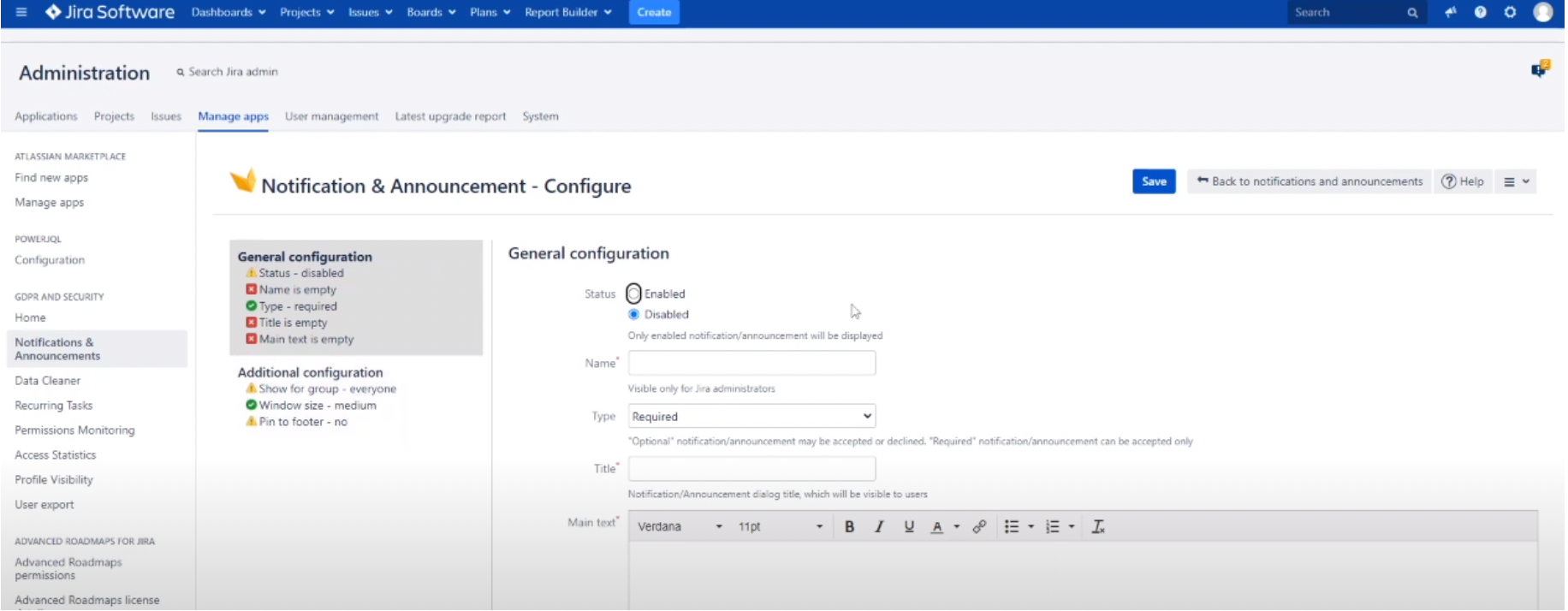Open the Plans dropdown menu

[x=490, y=12]
